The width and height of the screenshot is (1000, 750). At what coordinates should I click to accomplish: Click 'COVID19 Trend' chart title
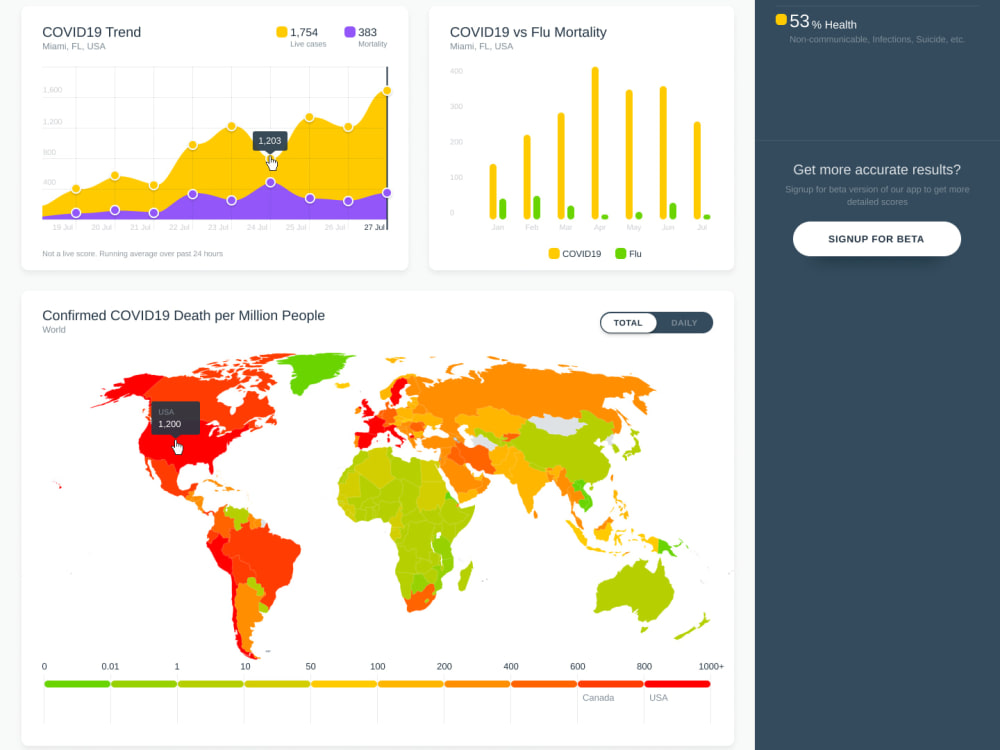[x=91, y=32]
